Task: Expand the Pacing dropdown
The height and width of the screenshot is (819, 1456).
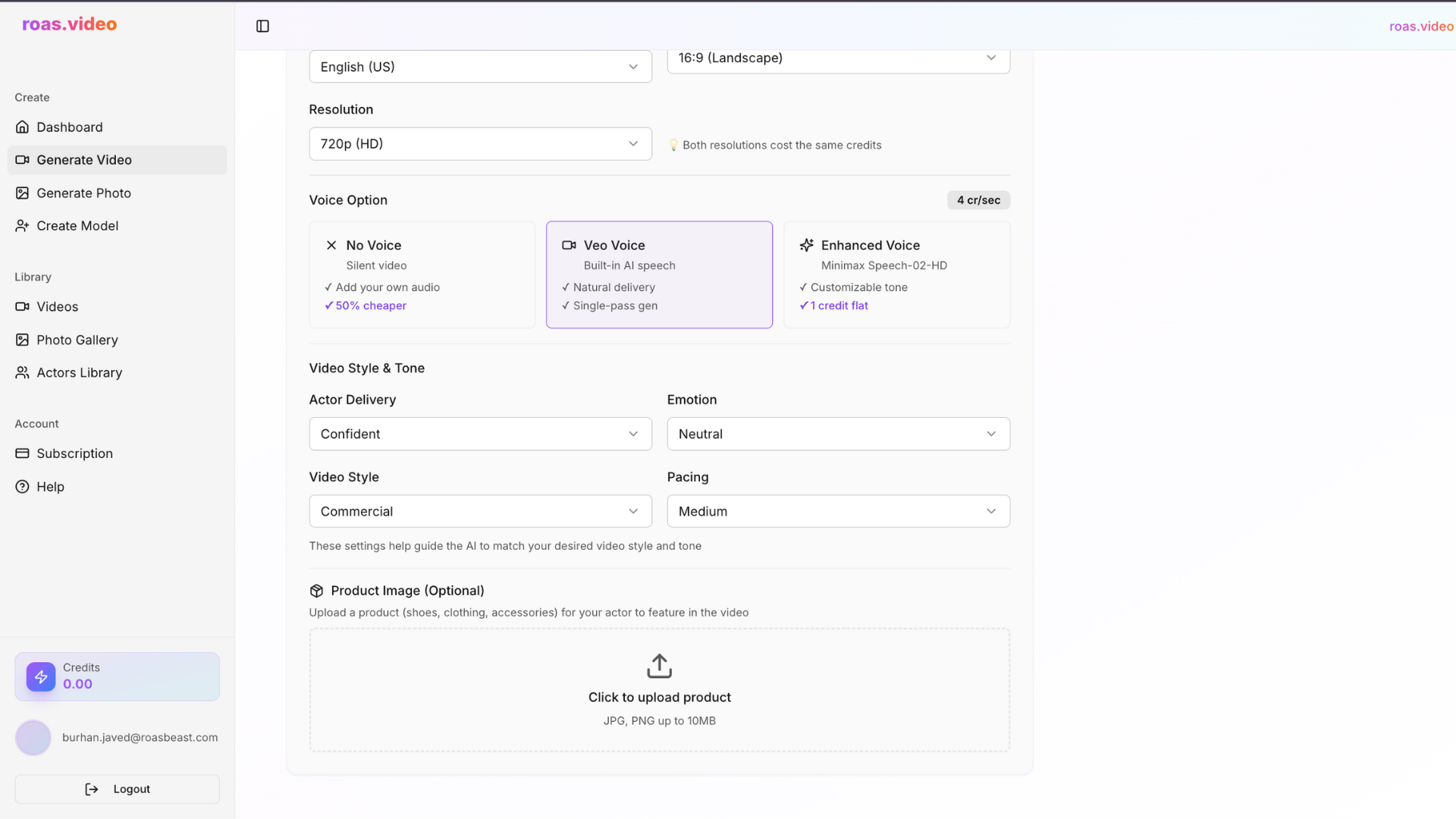Action: [838, 511]
